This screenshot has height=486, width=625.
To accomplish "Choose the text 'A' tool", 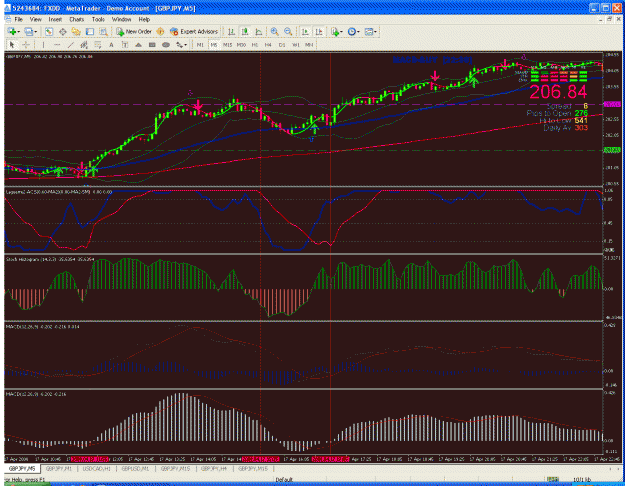I will coord(111,45).
